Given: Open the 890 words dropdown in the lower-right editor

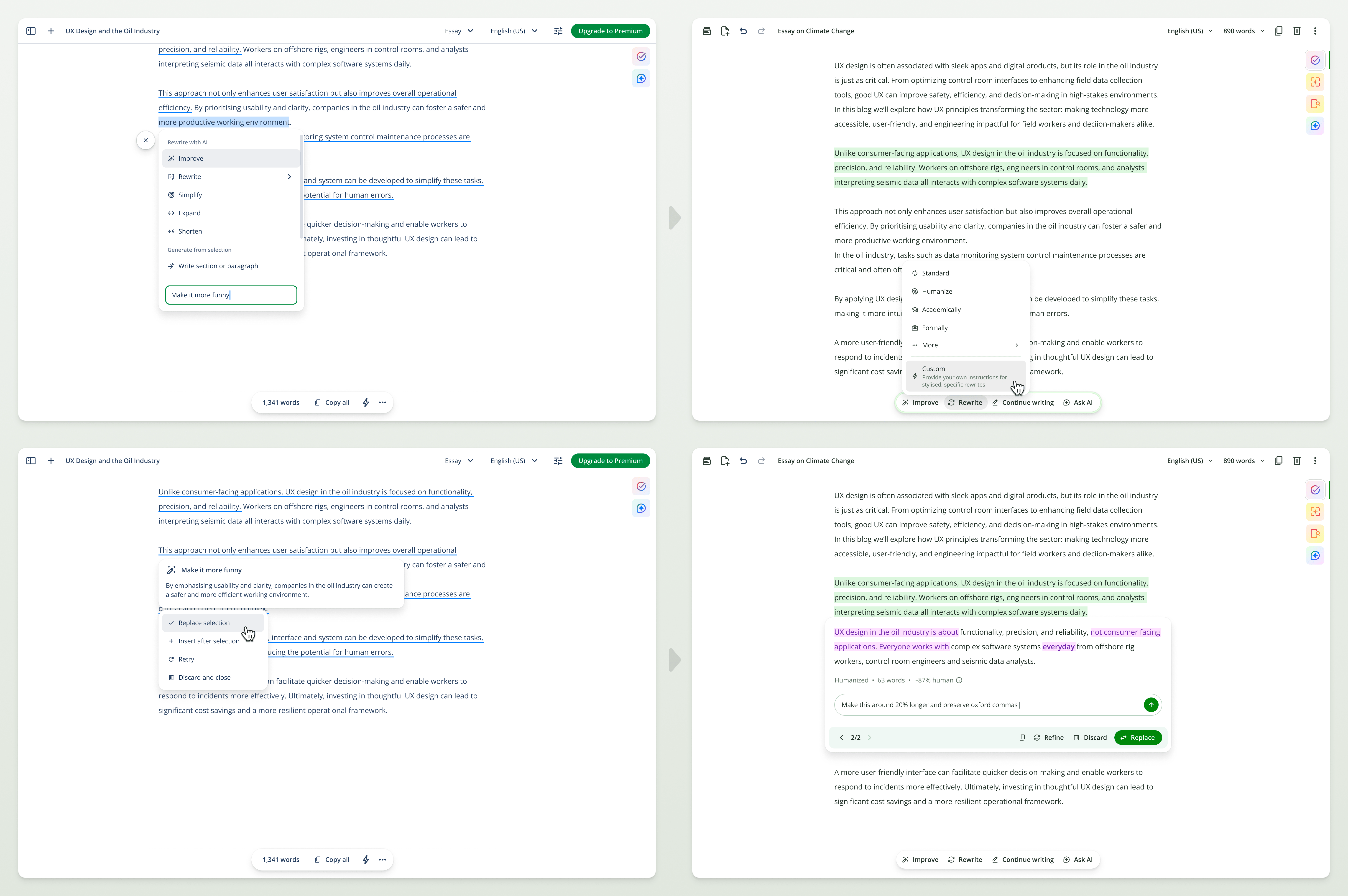Looking at the screenshot, I should 1243,461.
